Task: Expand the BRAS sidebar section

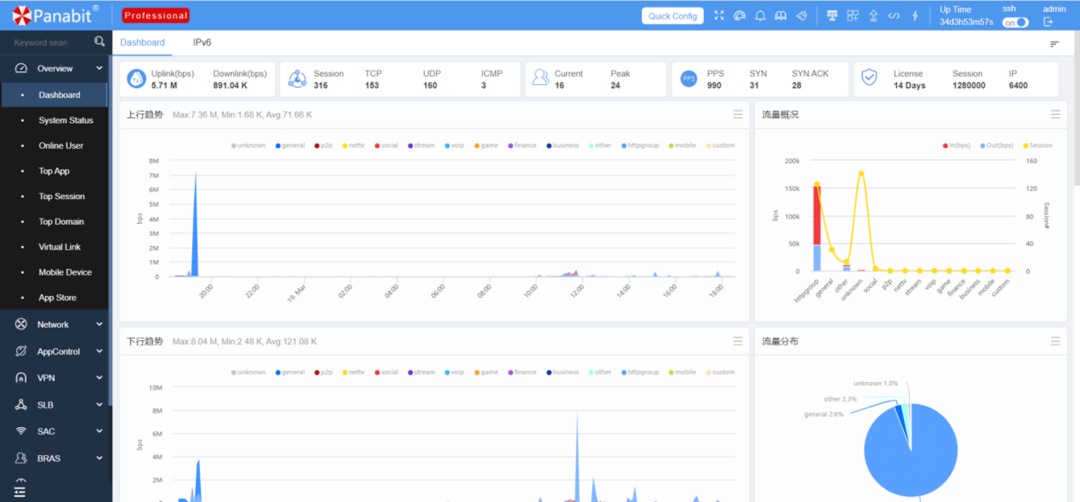Action: tap(55, 458)
